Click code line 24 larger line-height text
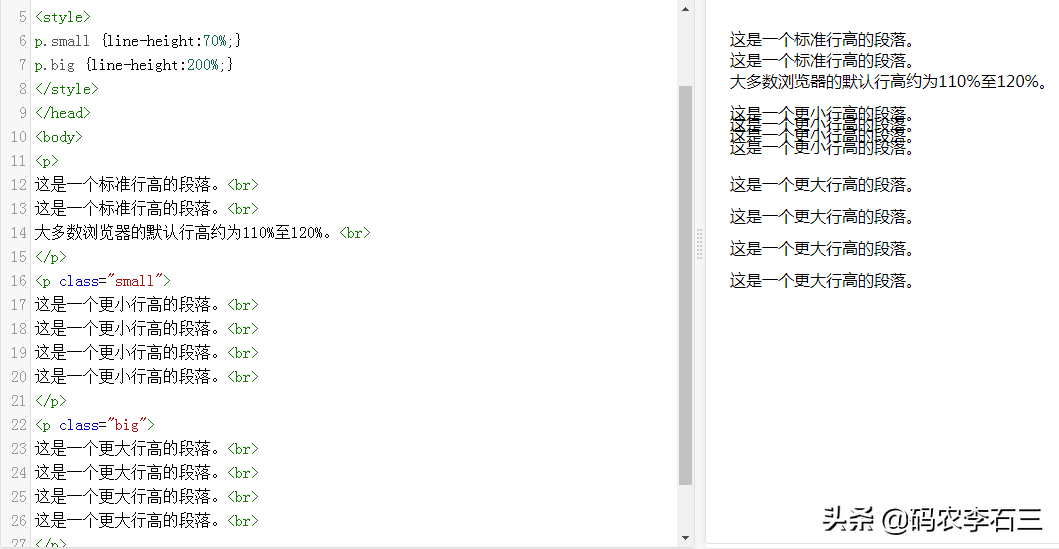Viewport: 1059px width, 549px height. click(147, 473)
